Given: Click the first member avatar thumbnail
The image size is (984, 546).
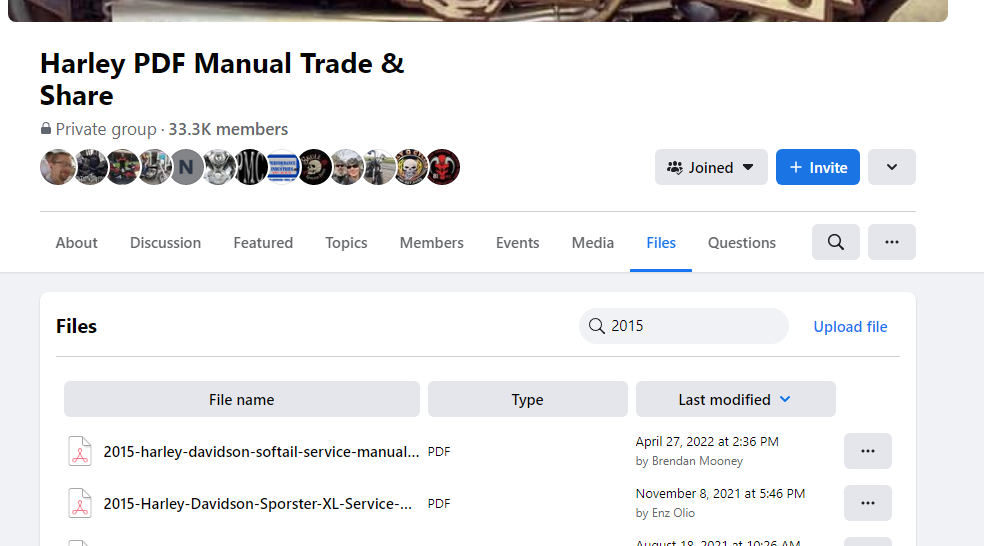Looking at the screenshot, I should pyautogui.click(x=58, y=167).
